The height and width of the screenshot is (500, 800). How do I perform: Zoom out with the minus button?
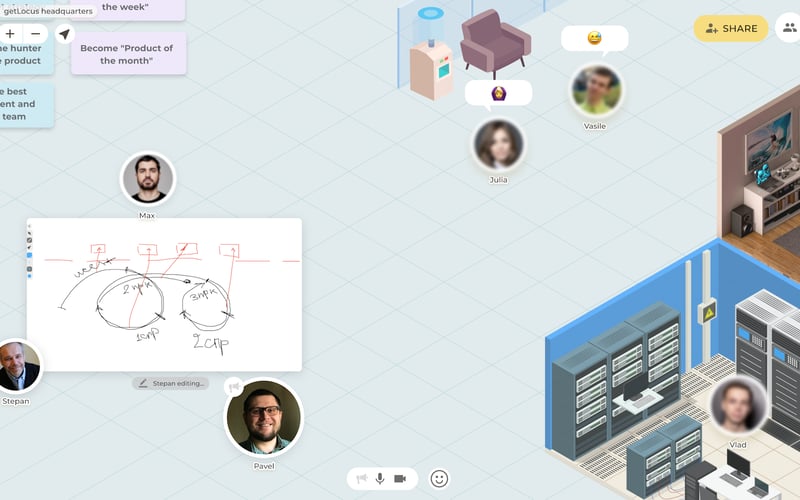[35, 34]
